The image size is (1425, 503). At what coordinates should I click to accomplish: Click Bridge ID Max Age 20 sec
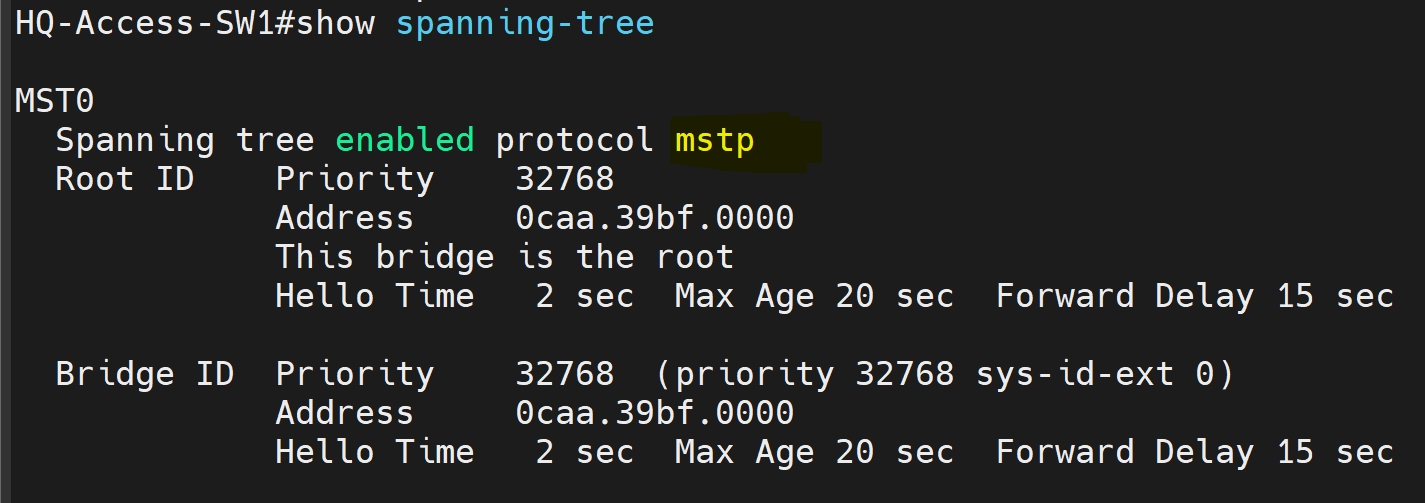pos(815,452)
